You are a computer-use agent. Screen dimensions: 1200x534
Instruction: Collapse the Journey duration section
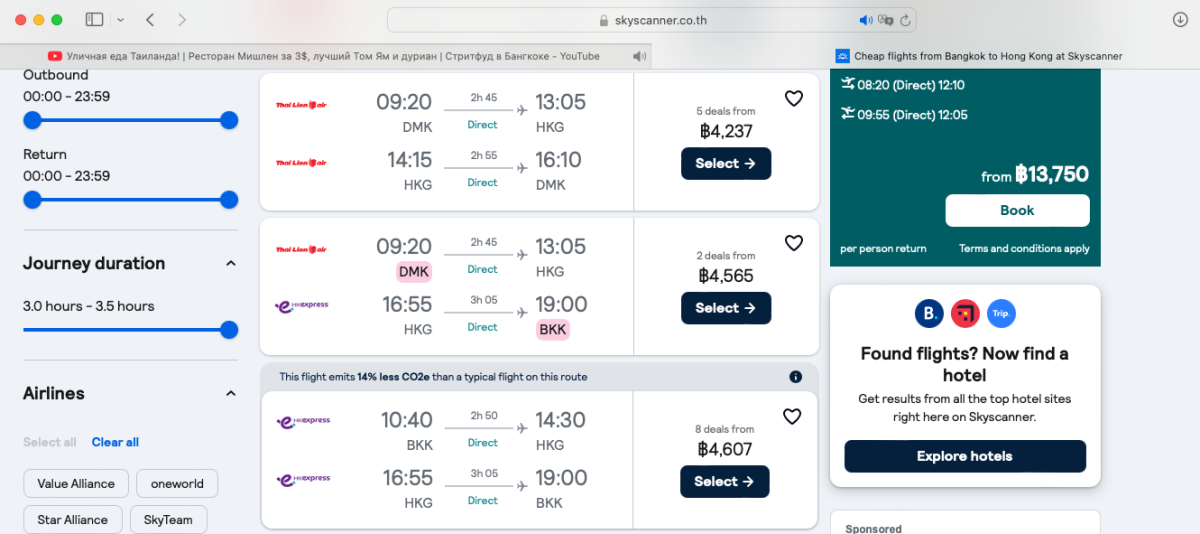[x=230, y=264]
